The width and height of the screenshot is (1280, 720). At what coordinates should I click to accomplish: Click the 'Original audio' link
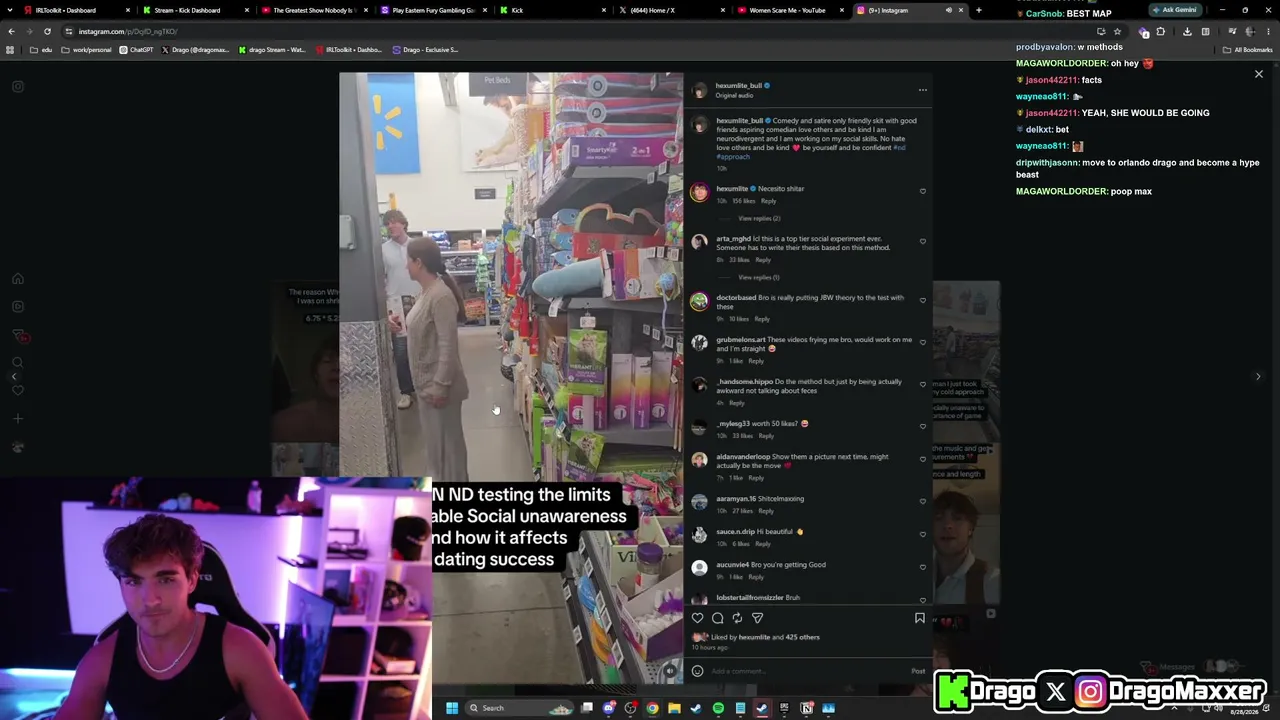pyautogui.click(x=734, y=96)
